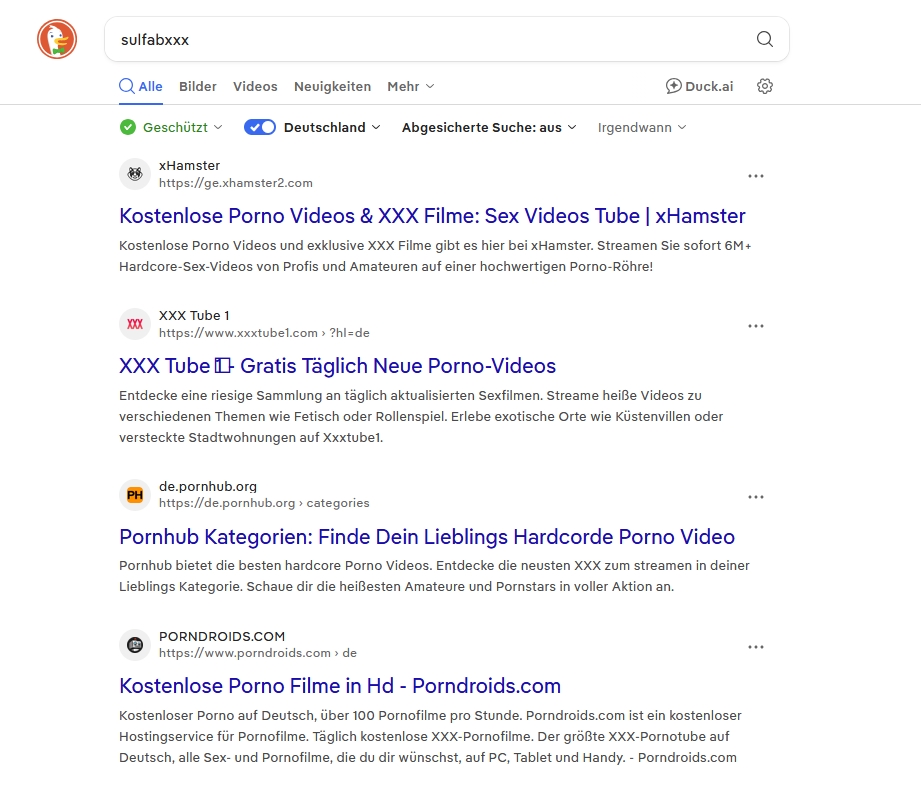Screen dimensions: 921x795
Task: Click the de.pornhub.org site name
Action: point(208,487)
